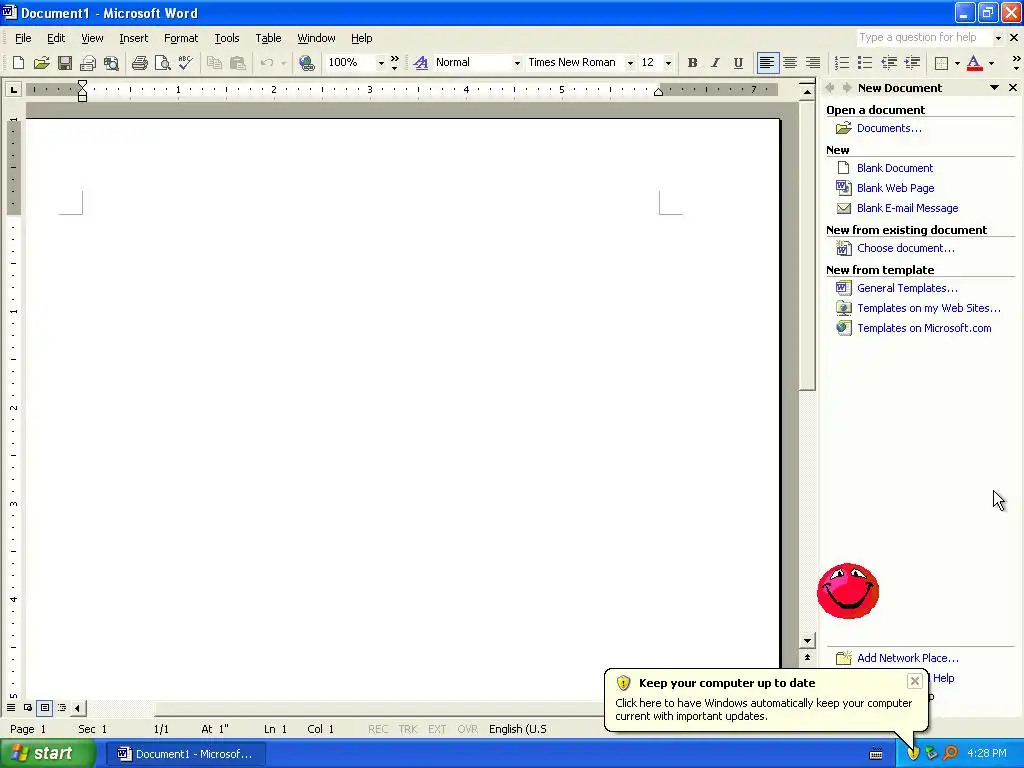
Task: Toggle Underline formatting
Action: click(x=738, y=63)
